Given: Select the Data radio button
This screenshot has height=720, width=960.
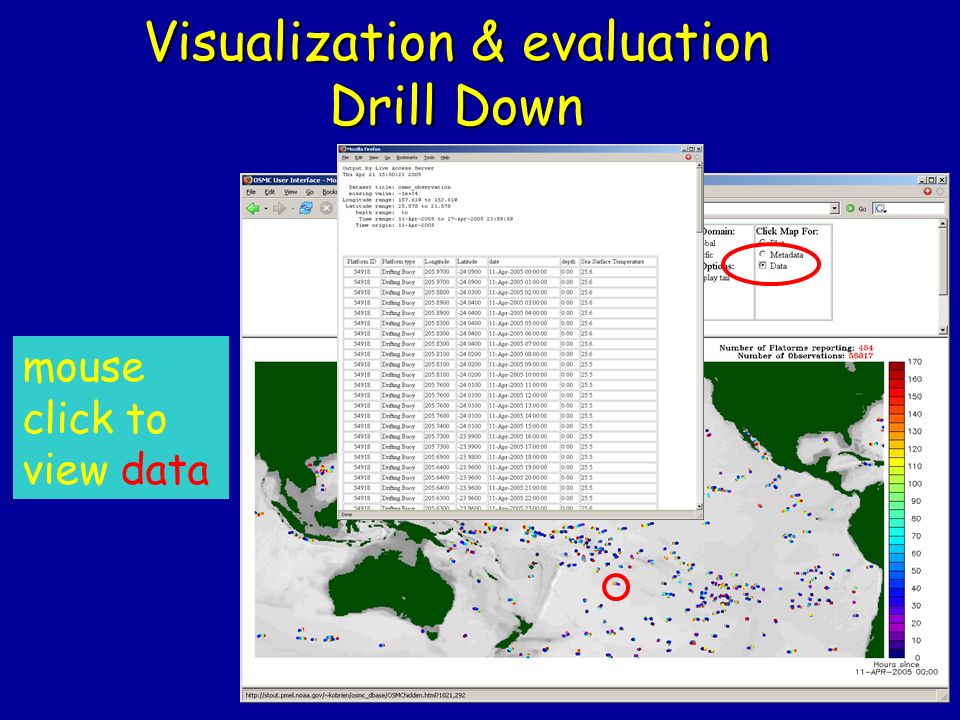Looking at the screenshot, I should [762, 266].
